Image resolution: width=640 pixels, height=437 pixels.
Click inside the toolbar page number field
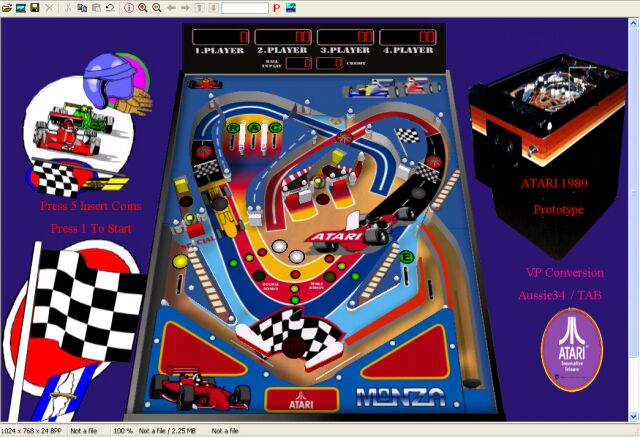[244, 7]
